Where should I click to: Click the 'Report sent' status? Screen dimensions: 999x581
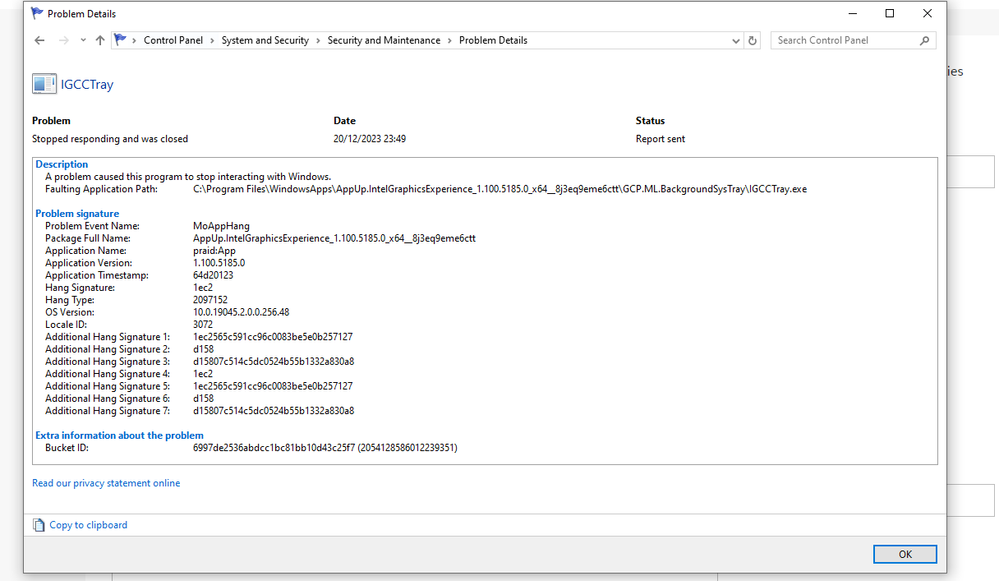click(x=660, y=139)
